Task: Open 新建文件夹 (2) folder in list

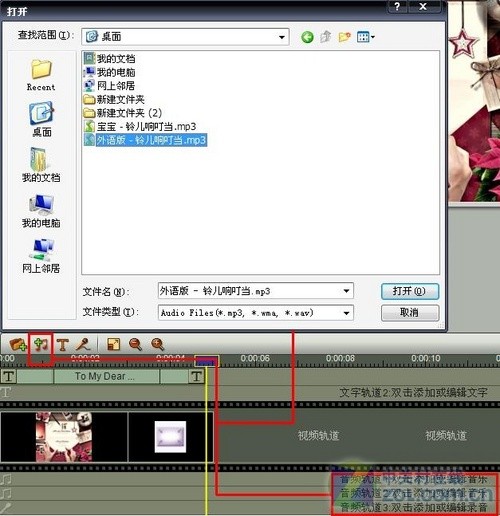Action: click(122, 113)
